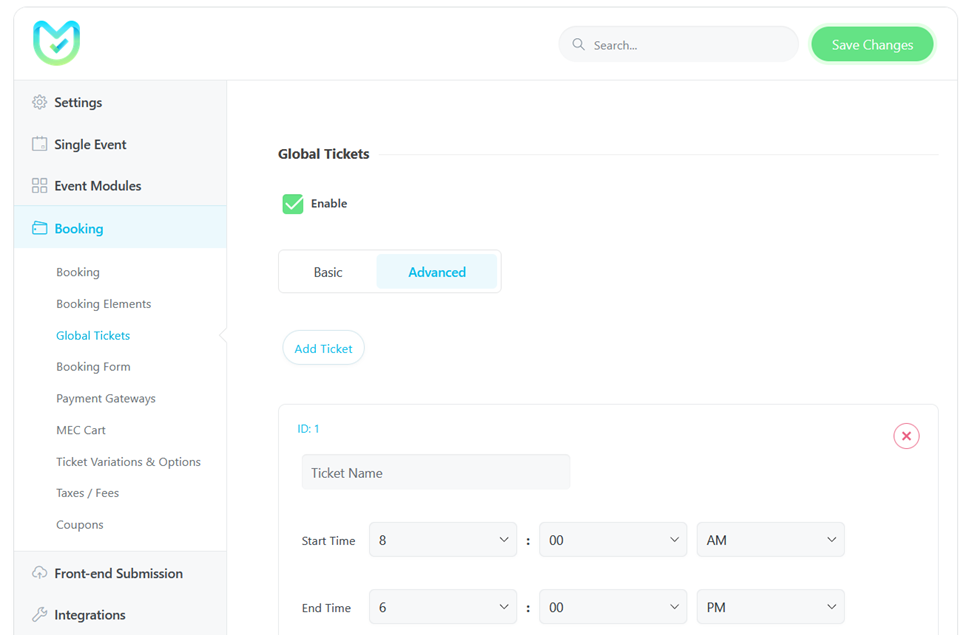Open the MEC Cart submenu item

pyautogui.click(x=81, y=430)
